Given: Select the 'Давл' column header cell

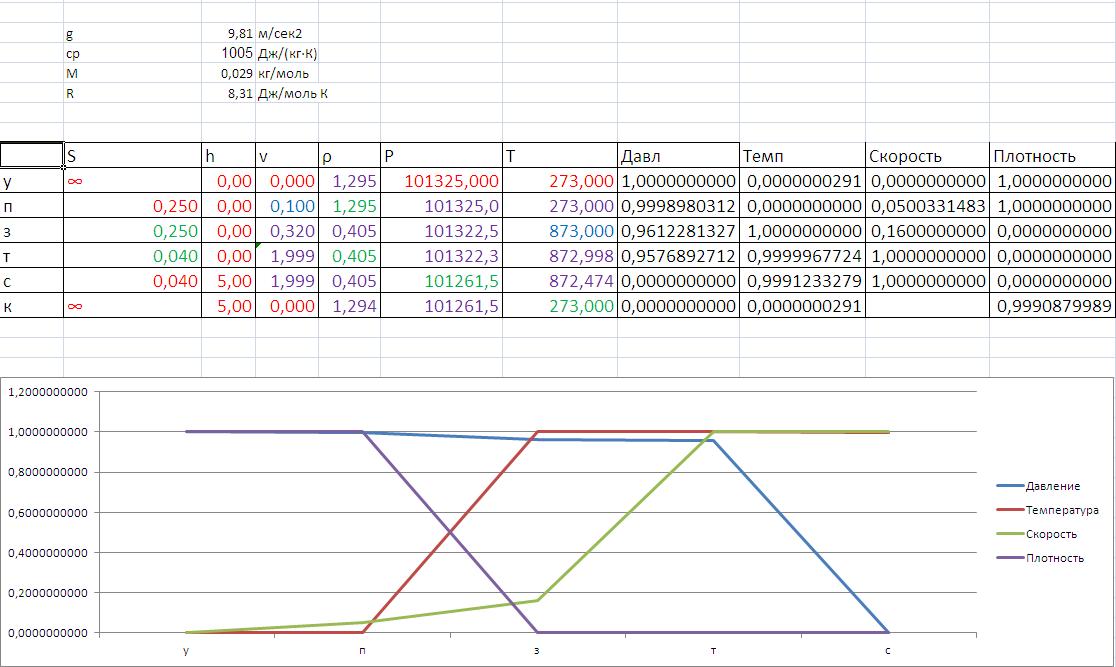Looking at the screenshot, I should (x=678, y=155).
